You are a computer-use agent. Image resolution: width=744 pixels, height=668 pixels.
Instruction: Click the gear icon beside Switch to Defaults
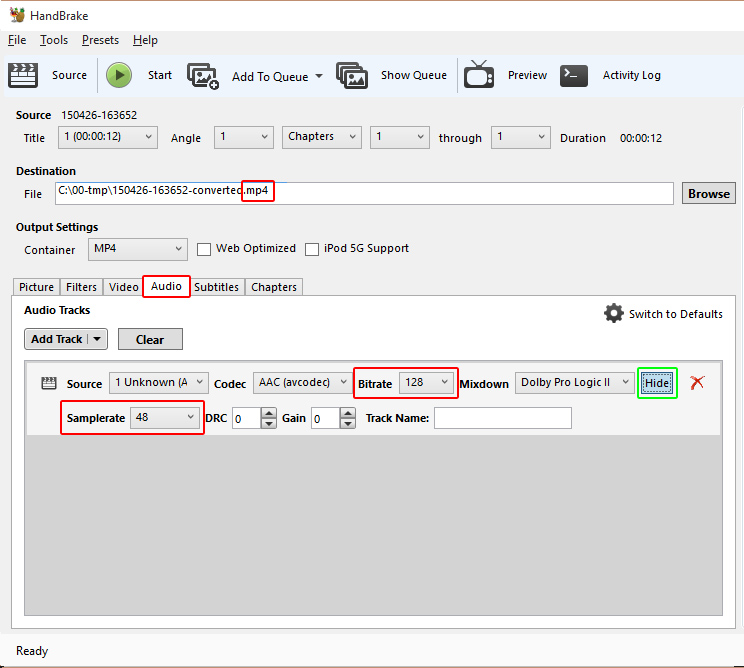(x=614, y=314)
